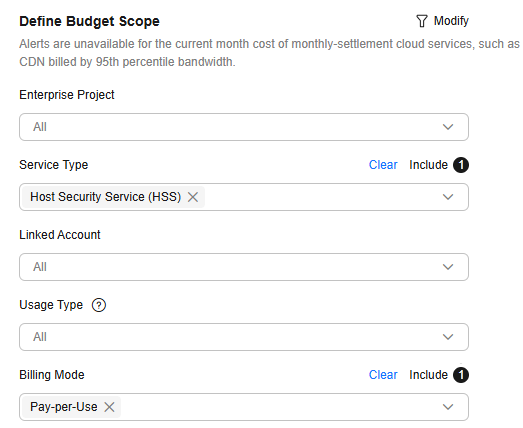Clear the Service Type selection
This screenshot has height=428, width=523.
point(383,165)
